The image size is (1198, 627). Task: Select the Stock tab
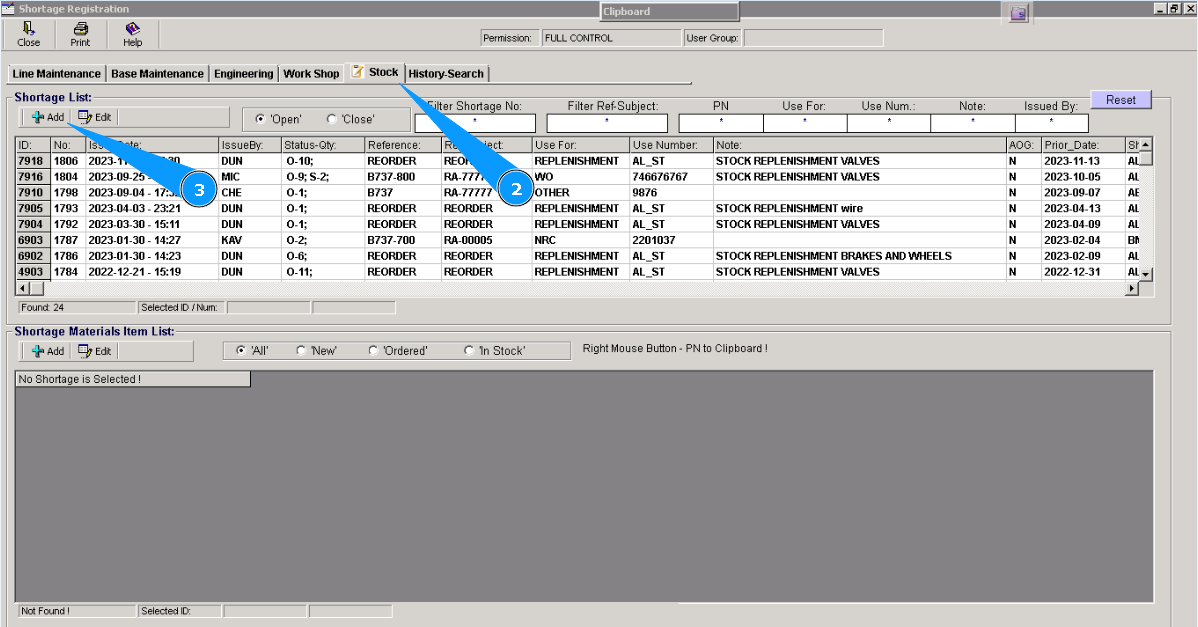(374, 72)
